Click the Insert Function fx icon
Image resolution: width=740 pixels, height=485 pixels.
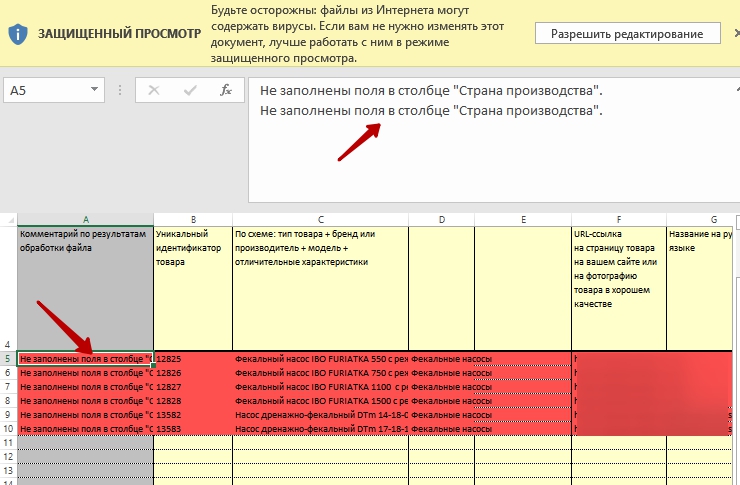click(x=226, y=90)
